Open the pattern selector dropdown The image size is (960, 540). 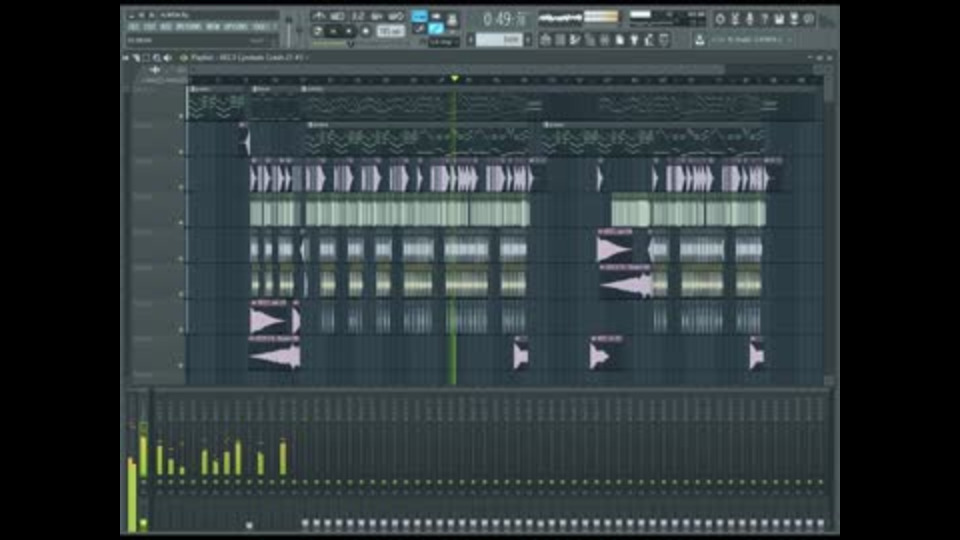tap(499, 40)
